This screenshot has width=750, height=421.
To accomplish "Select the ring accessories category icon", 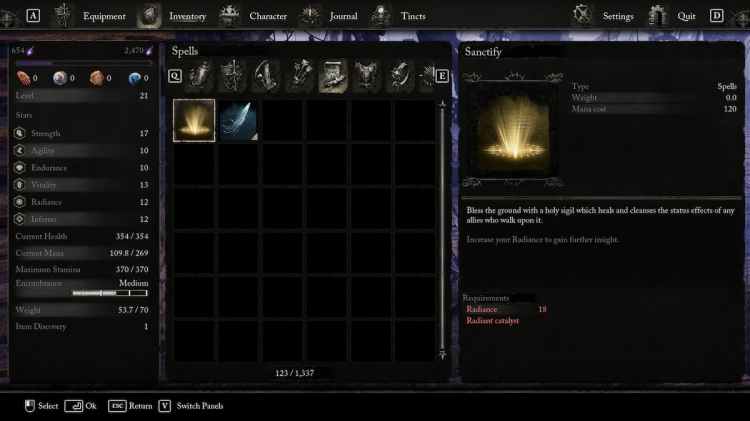I will tap(400, 75).
